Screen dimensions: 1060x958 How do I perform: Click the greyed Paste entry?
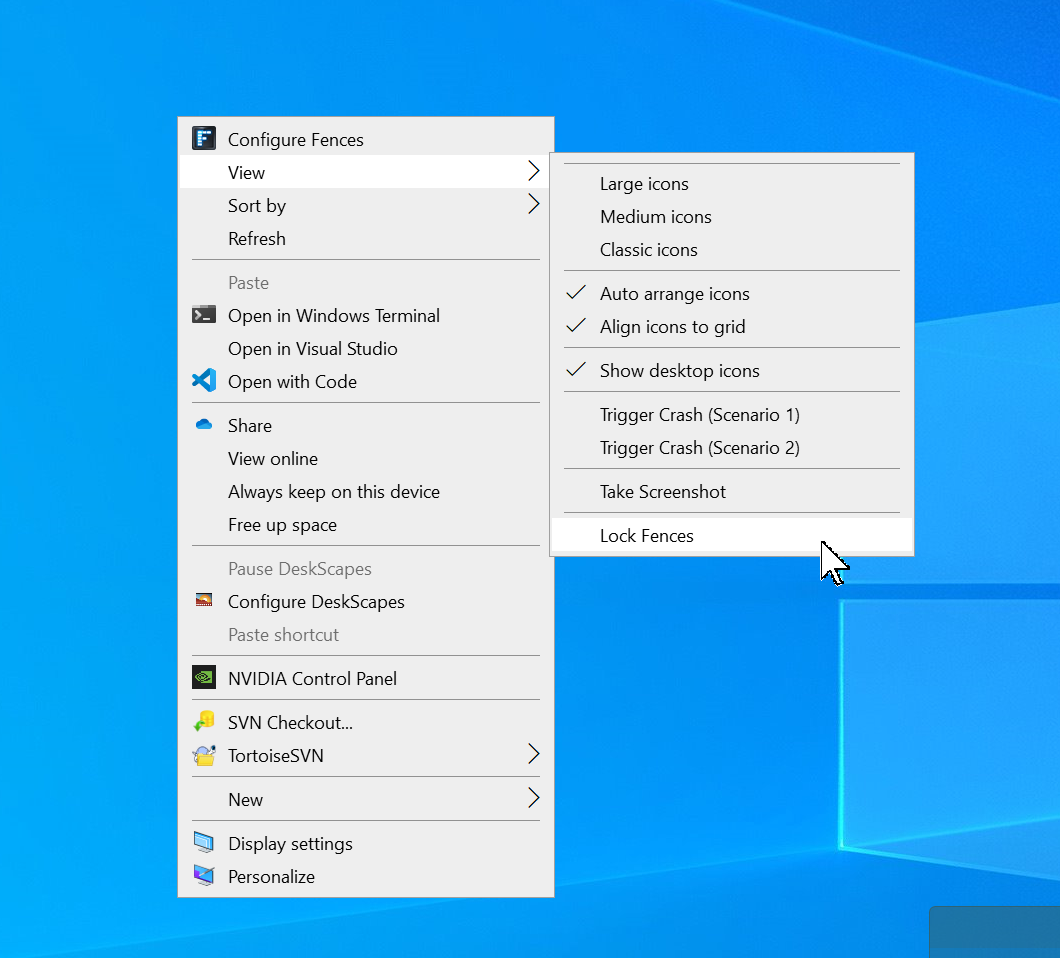coord(366,283)
